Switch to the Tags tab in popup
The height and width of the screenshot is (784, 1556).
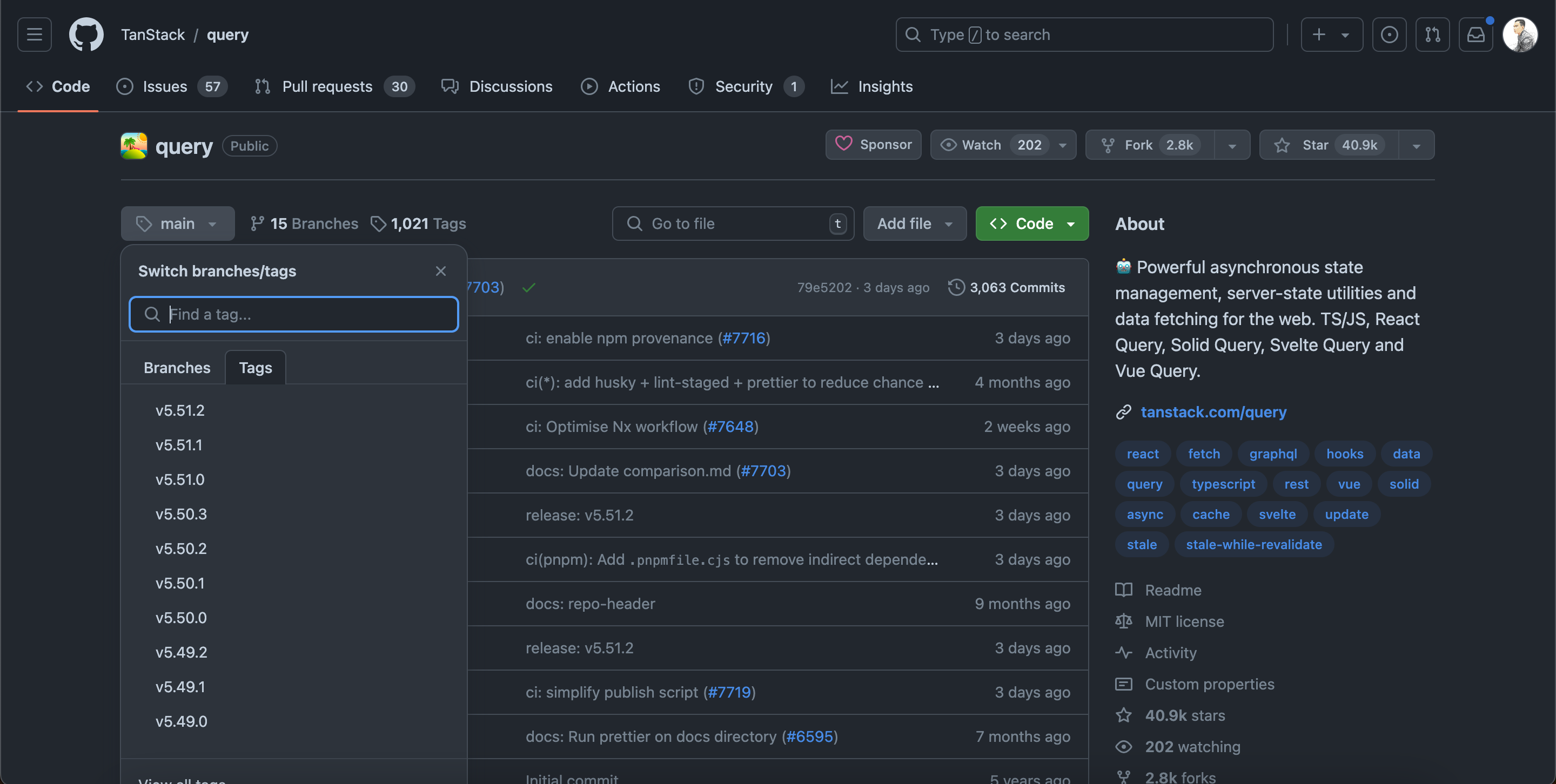(x=256, y=368)
